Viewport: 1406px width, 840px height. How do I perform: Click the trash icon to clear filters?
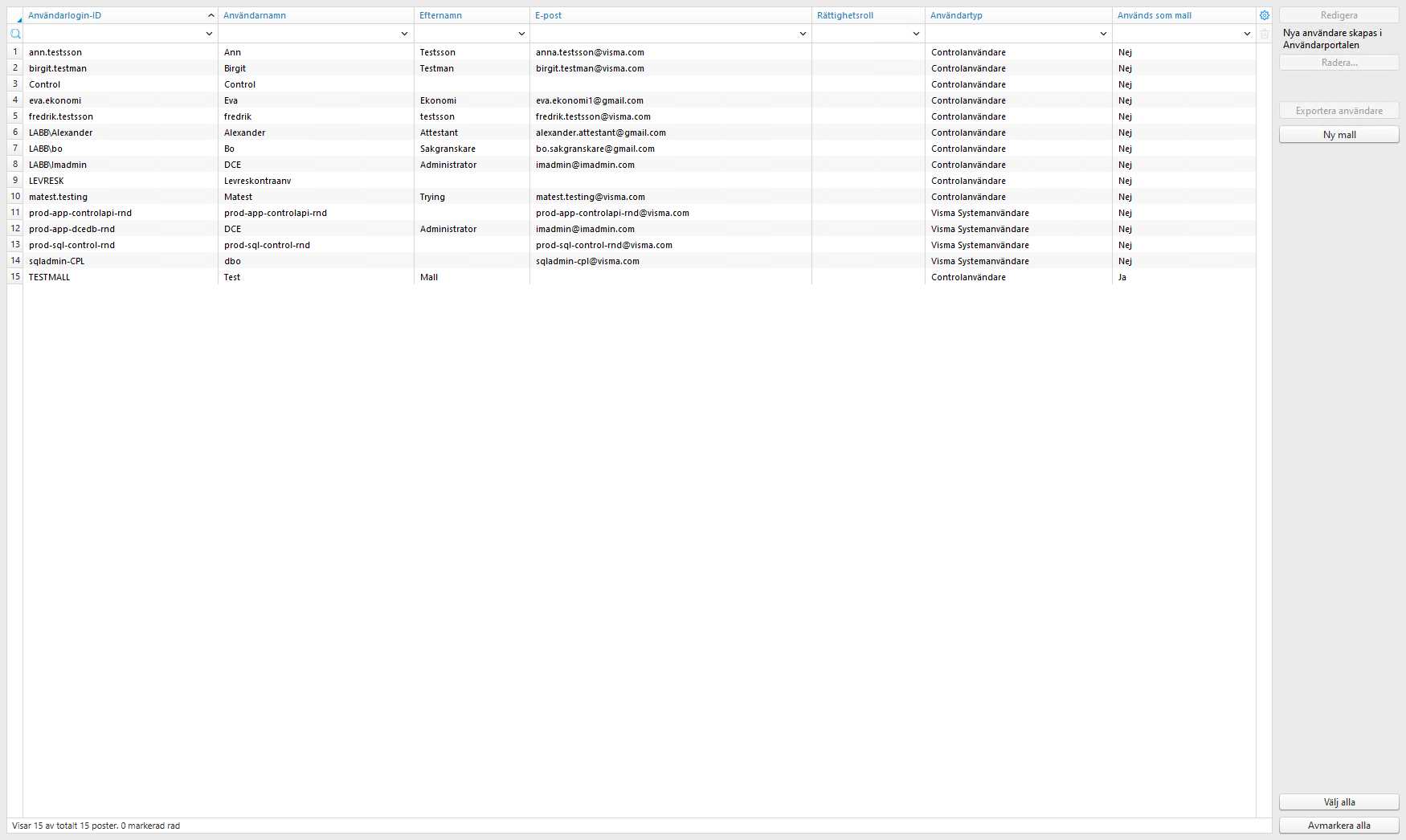[x=1264, y=33]
